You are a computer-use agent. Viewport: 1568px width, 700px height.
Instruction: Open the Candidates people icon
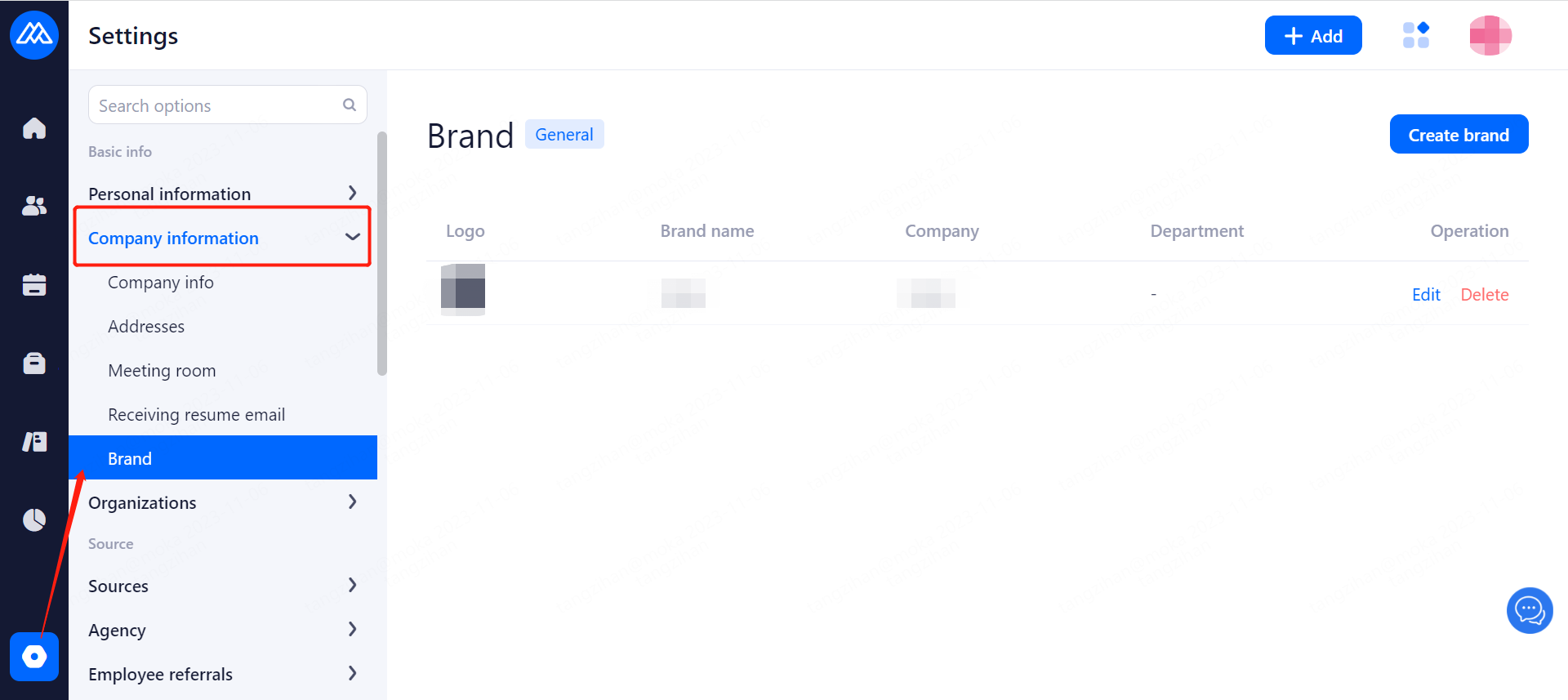coord(34,206)
